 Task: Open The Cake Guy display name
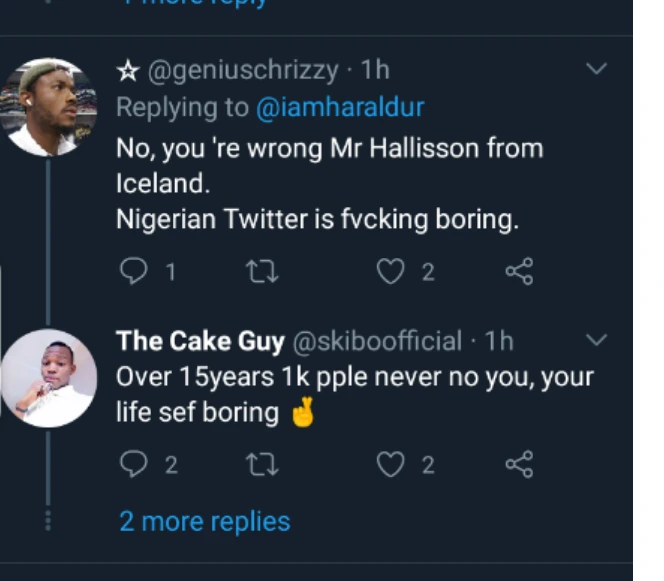click(x=200, y=341)
